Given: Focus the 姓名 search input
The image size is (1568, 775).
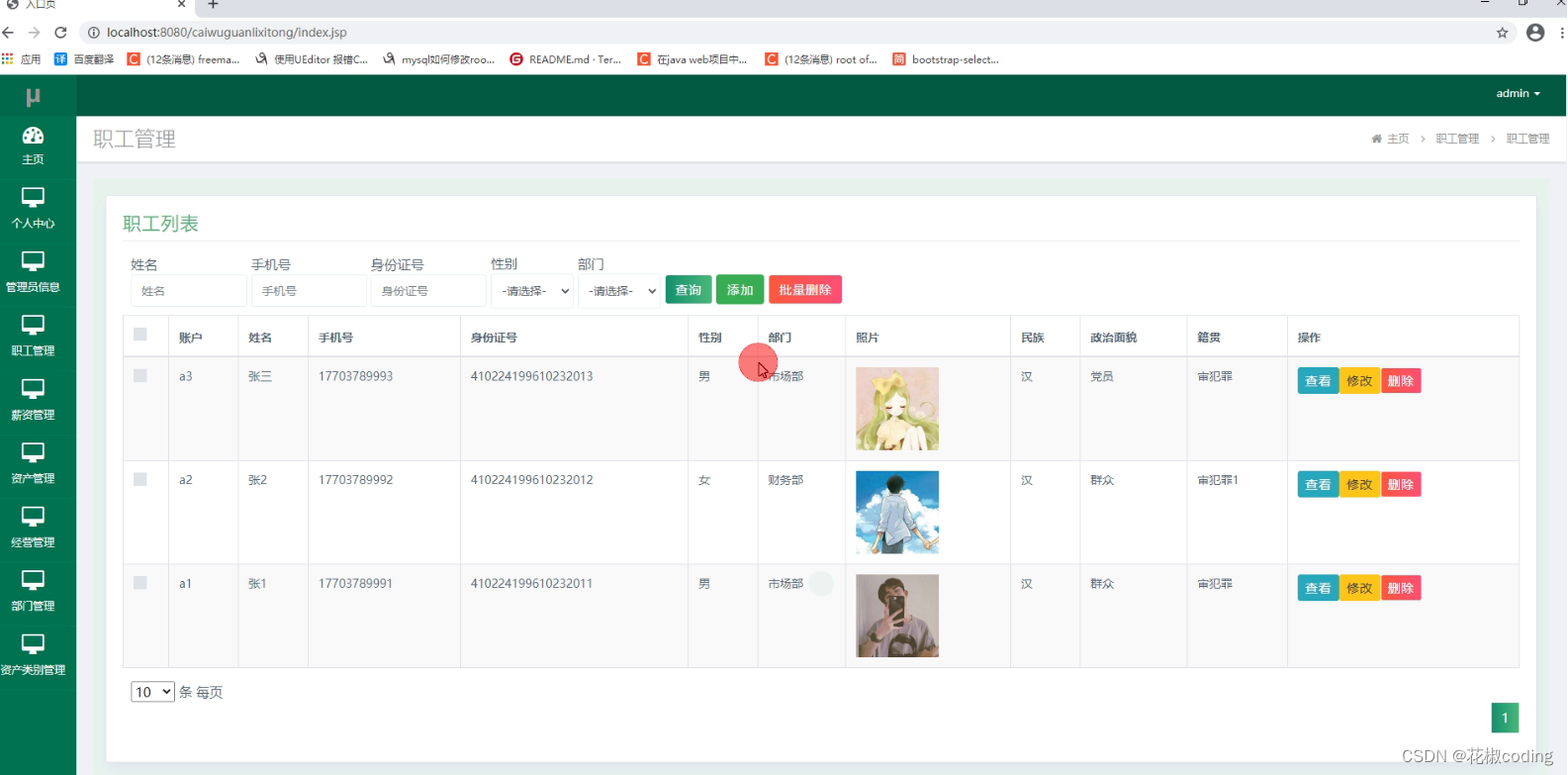Looking at the screenshot, I should coord(189,291).
